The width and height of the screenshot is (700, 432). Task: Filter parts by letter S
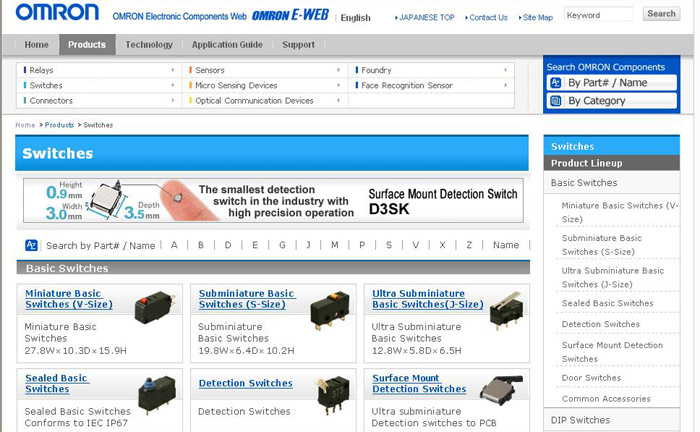389,245
